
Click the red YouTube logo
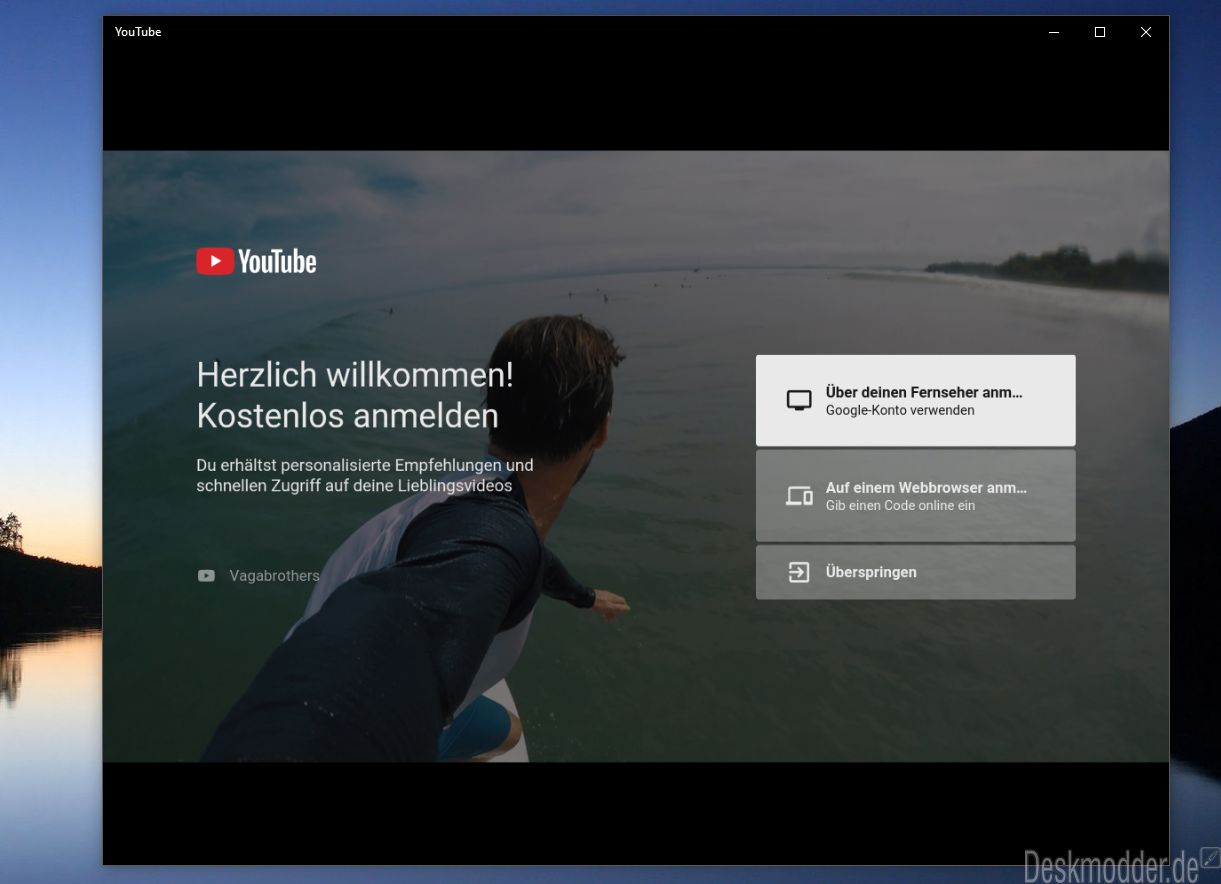(256, 262)
